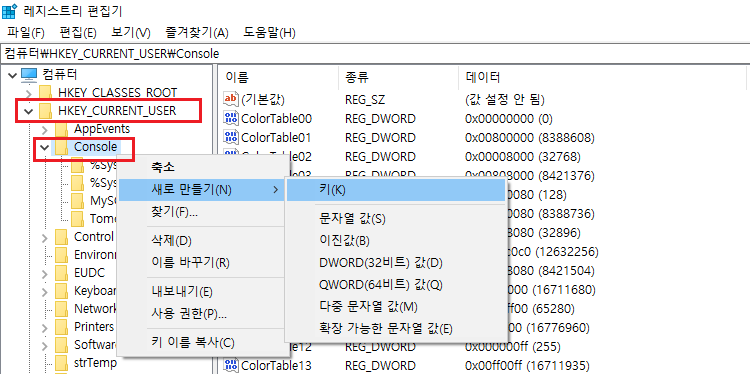Click the HKEY_CURRENT_USER folder icon

tap(45, 111)
